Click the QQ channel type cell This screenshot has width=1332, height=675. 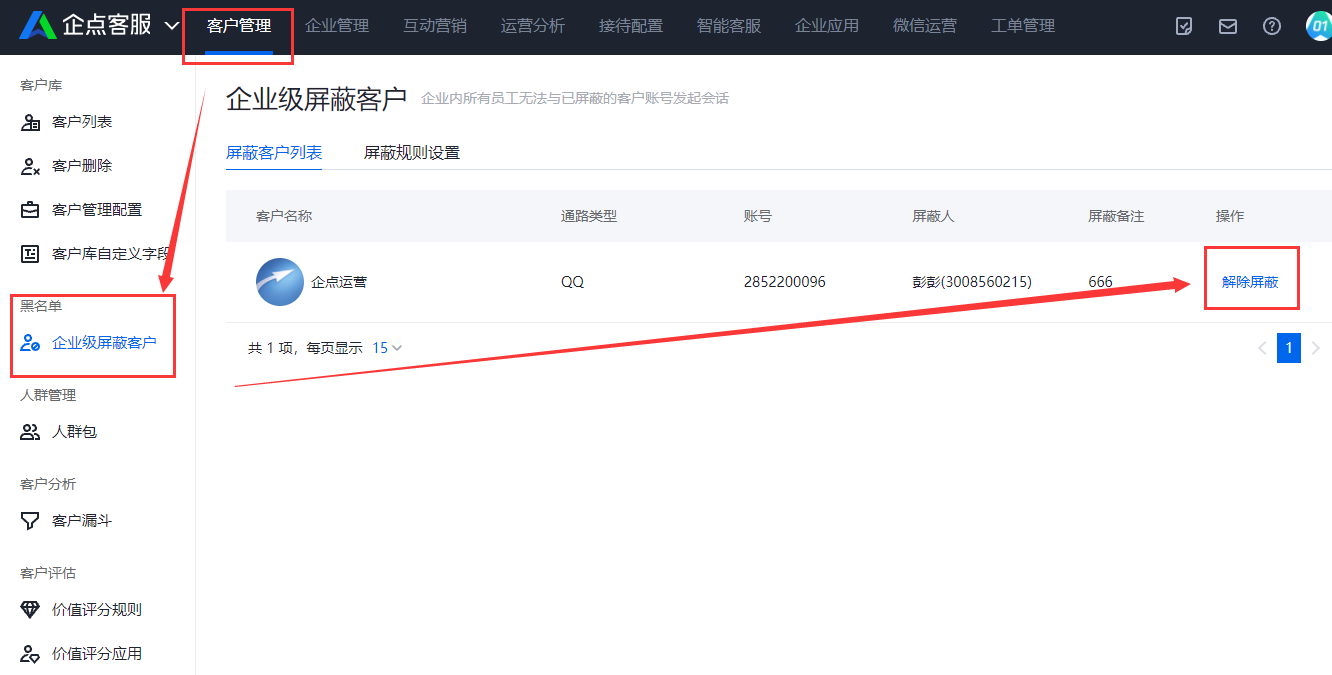tap(572, 282)
